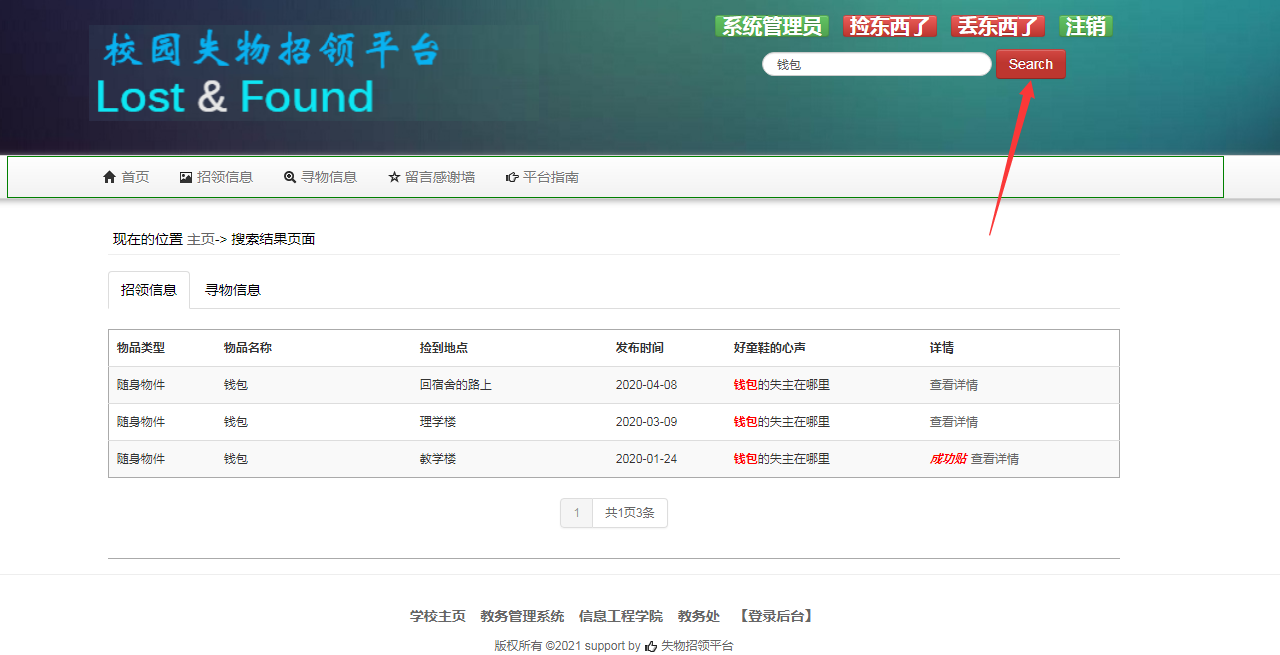Open the 【登录后台】 footer link
The width and height of the screenshot is (1280, 655).
coord(776,616)
